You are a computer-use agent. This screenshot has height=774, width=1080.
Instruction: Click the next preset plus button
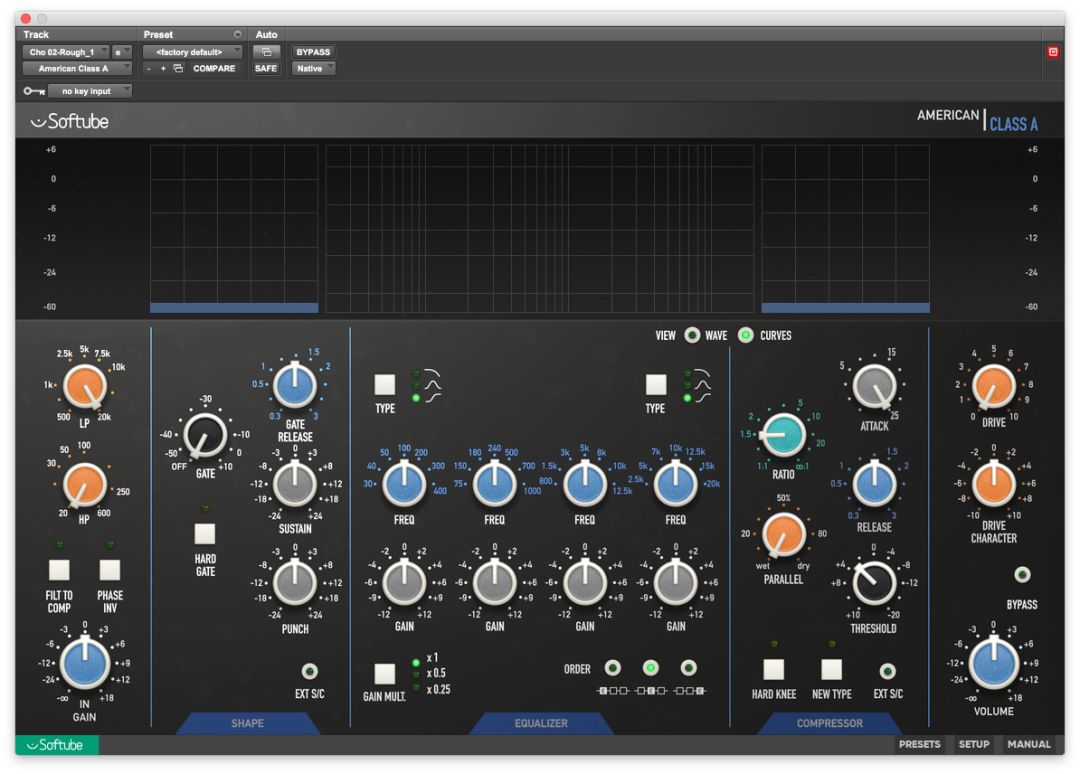point(163,68)
